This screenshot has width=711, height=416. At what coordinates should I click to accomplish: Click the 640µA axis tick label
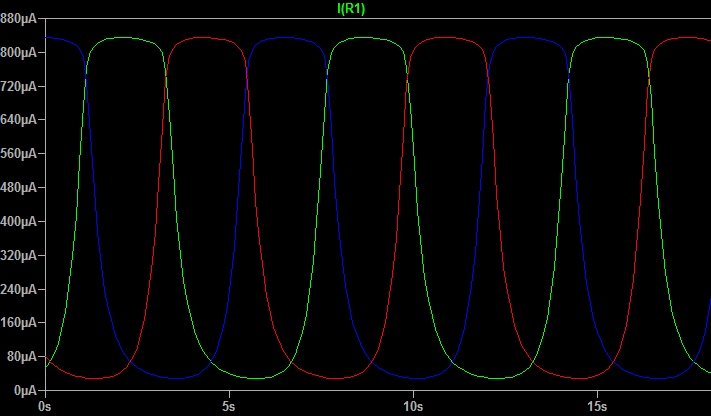[19, 120]
